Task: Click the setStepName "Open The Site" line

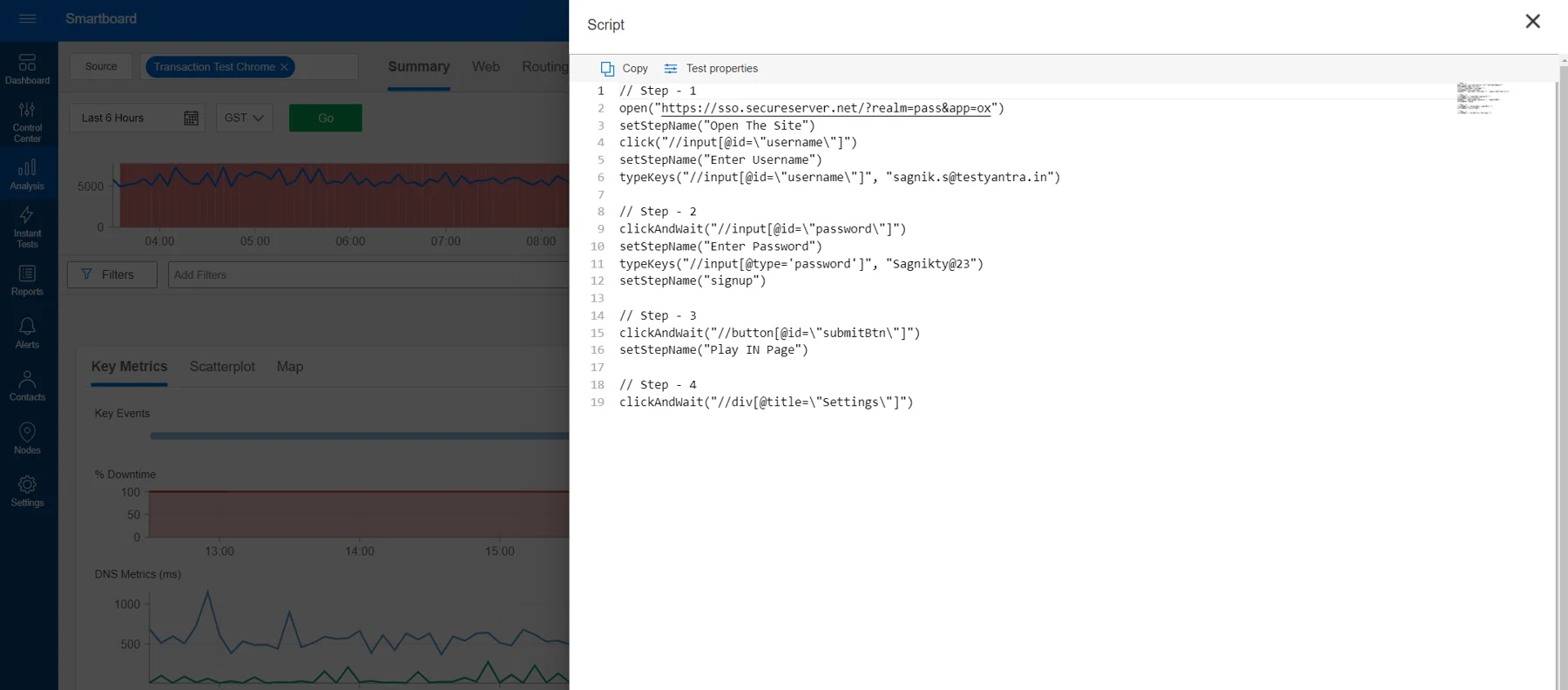Action: point(717,125)
